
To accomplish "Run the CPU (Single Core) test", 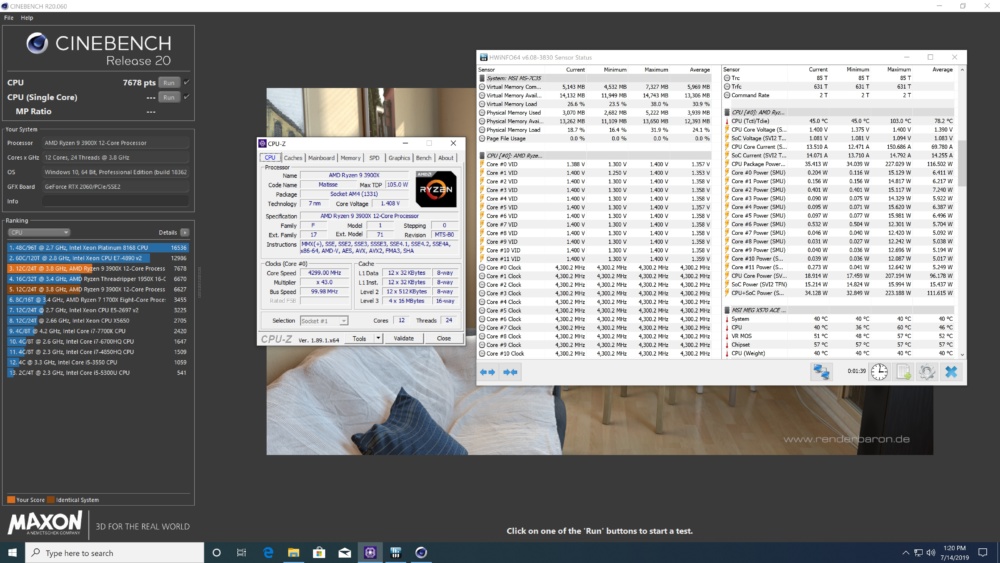I will pyautogui.click(x=168, y=97).
